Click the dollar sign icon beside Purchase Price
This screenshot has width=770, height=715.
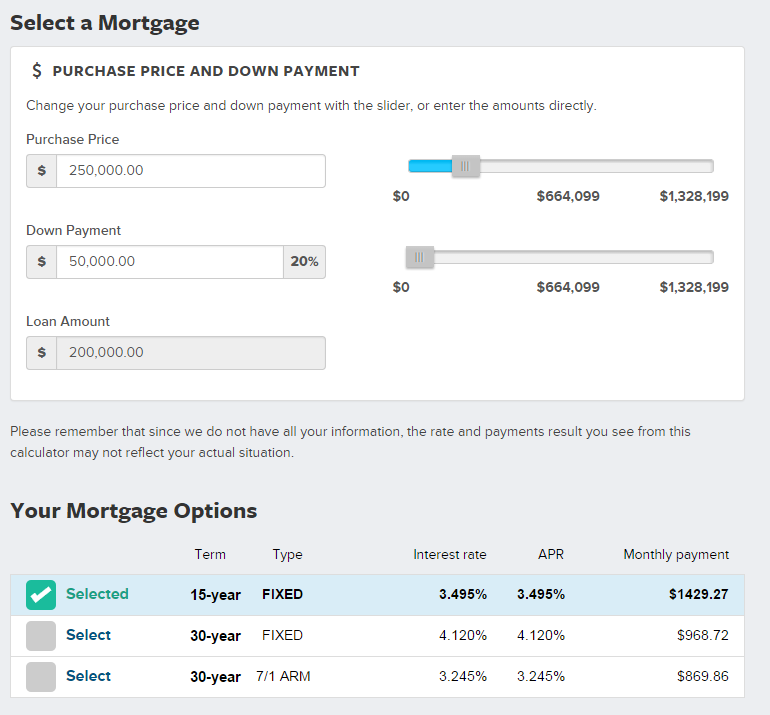tap(41, 171)
